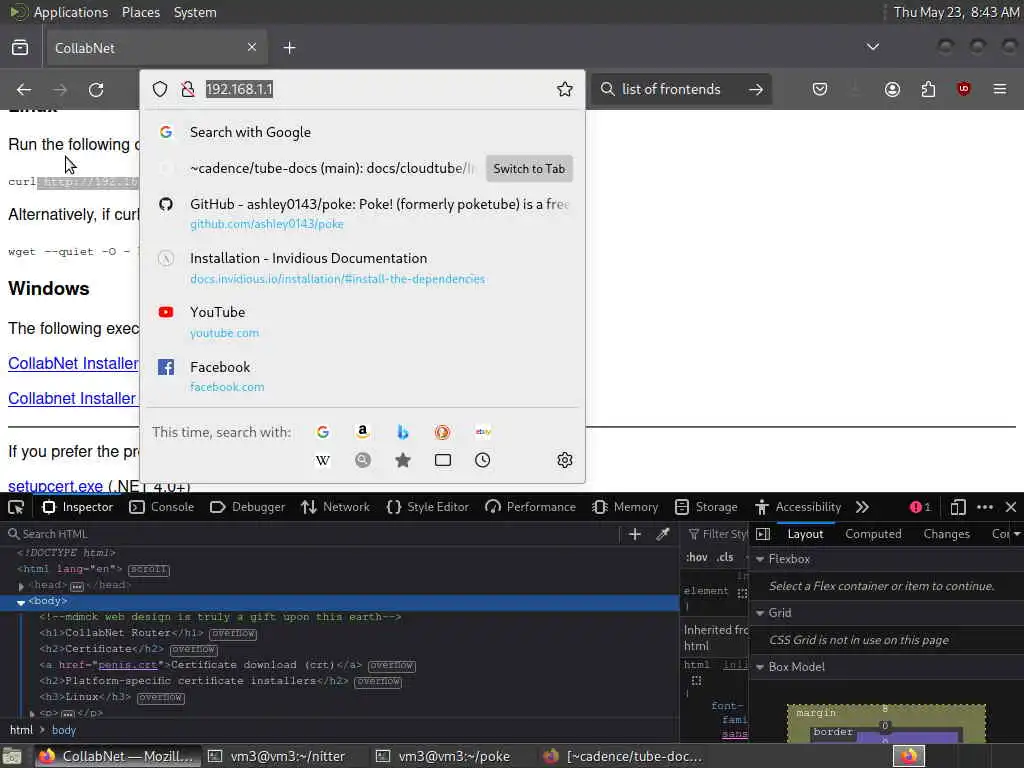The width and height of the screenshot is (1024, 768).
Task: Select Search with Google suggestion
Action: (362, 133)
